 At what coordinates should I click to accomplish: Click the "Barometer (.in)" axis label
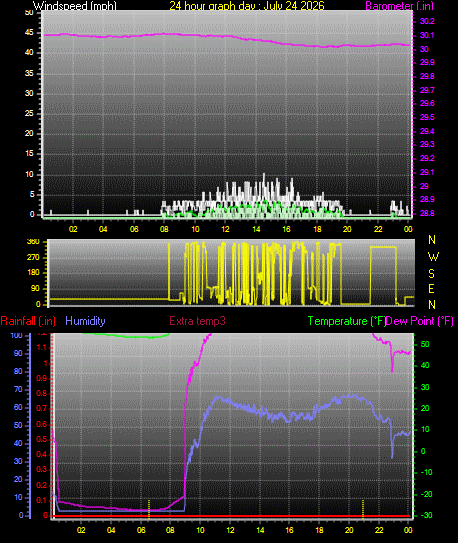point(399,6)
